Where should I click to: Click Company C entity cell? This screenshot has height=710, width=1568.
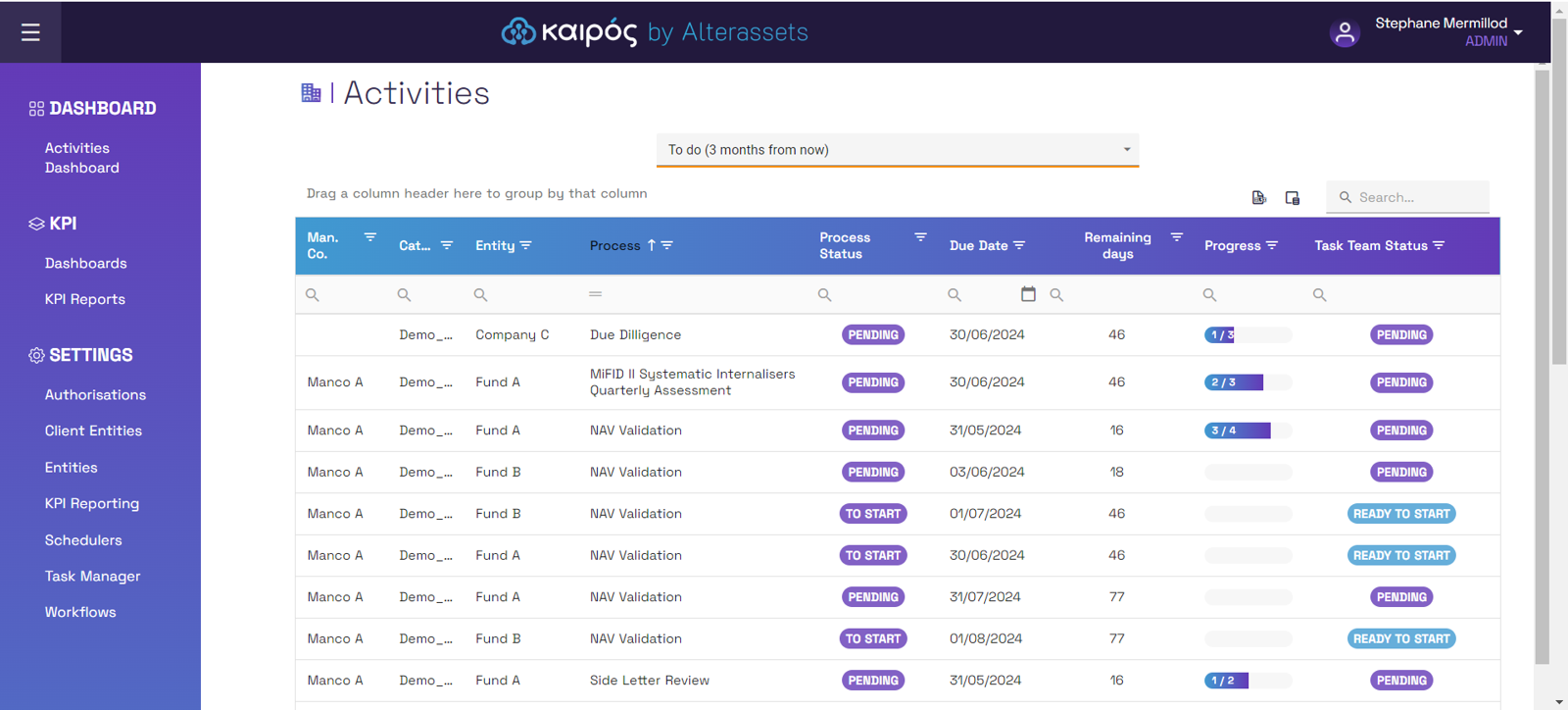click(x=513, y=334)
